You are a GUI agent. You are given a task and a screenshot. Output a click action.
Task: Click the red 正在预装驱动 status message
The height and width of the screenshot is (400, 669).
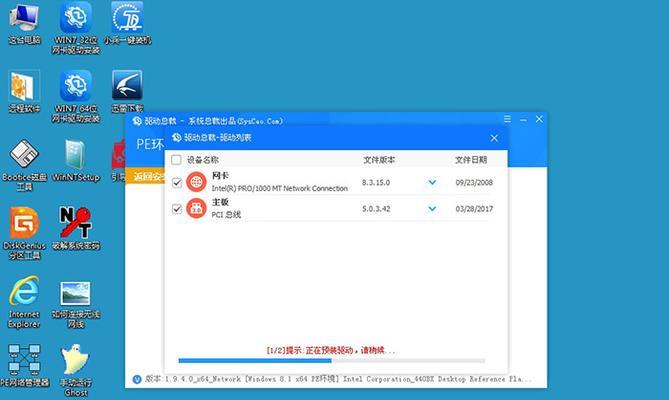pos(331,351)
